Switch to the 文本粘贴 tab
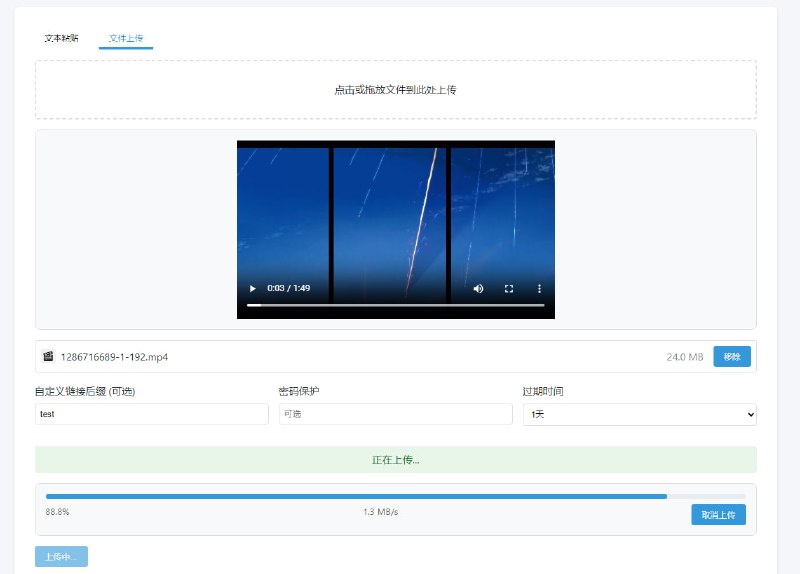 (x=61, y=38)
